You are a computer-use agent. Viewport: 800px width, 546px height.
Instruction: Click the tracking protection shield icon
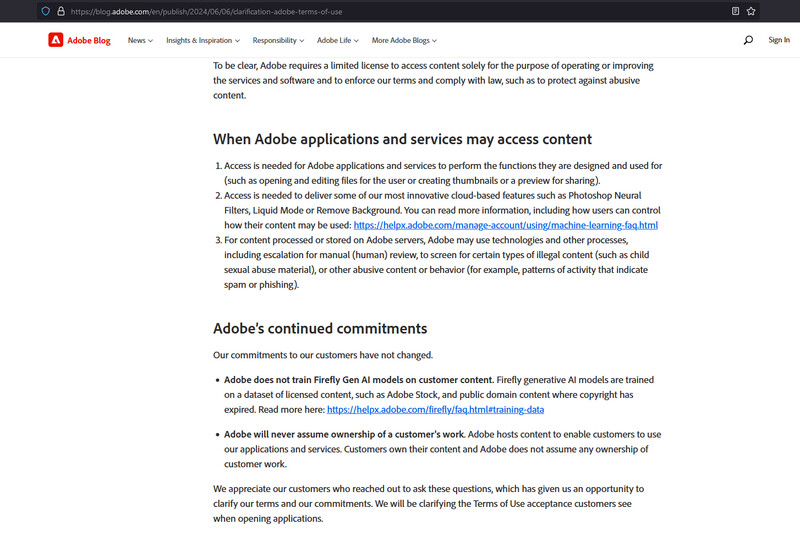[45, 11]
